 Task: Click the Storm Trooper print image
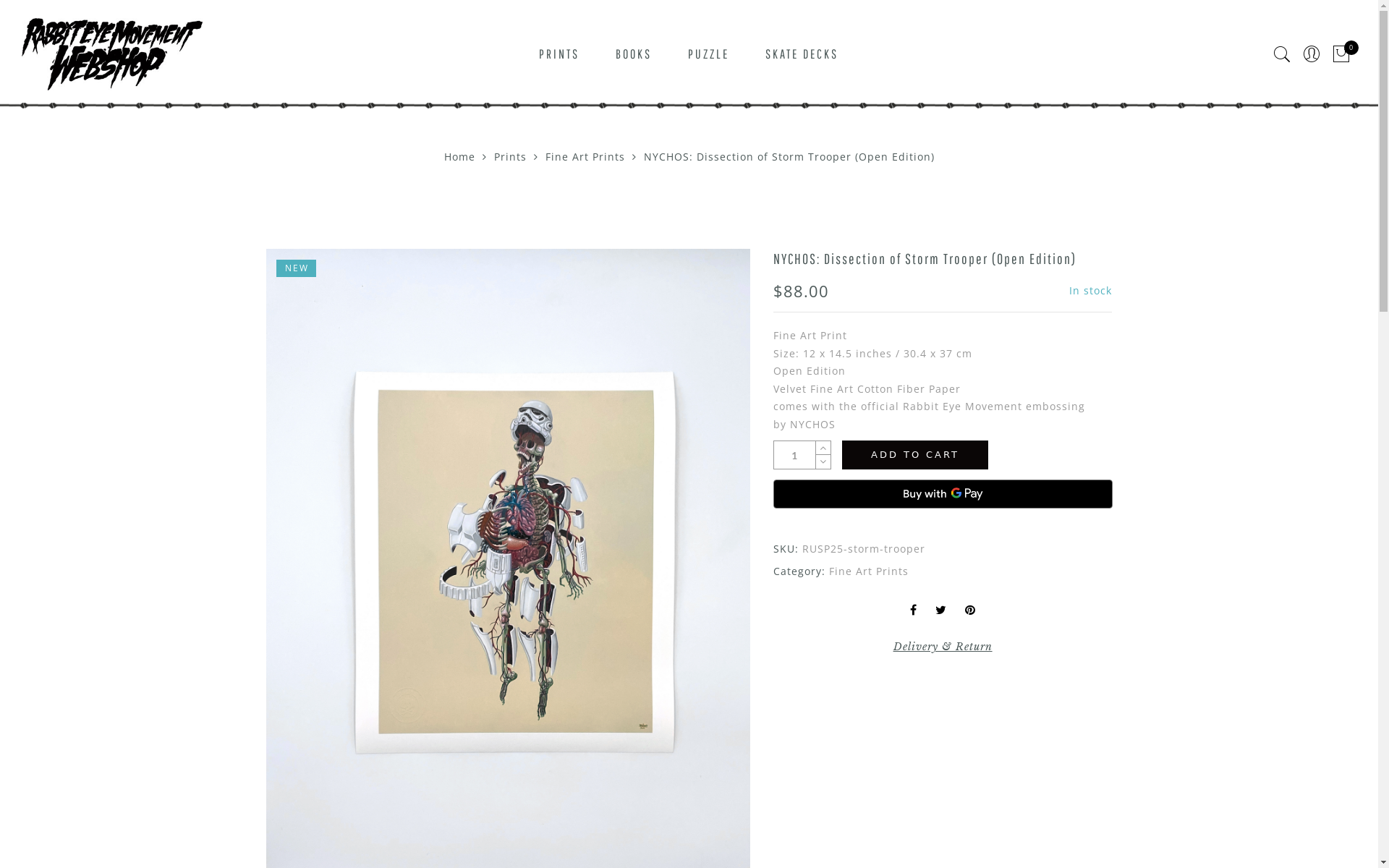(x=508, y=558)
